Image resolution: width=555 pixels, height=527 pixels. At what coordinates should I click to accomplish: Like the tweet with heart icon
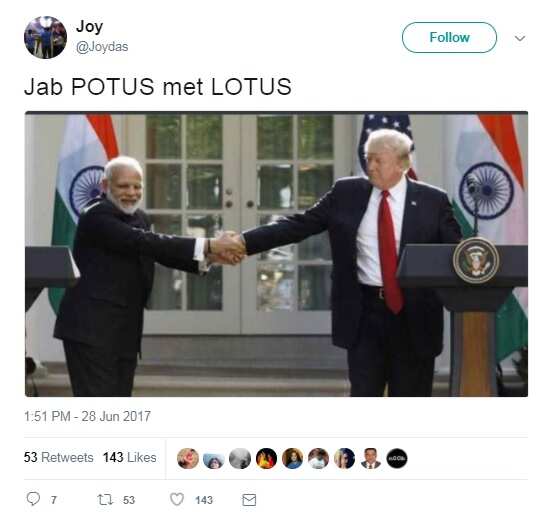click(177, 499)
